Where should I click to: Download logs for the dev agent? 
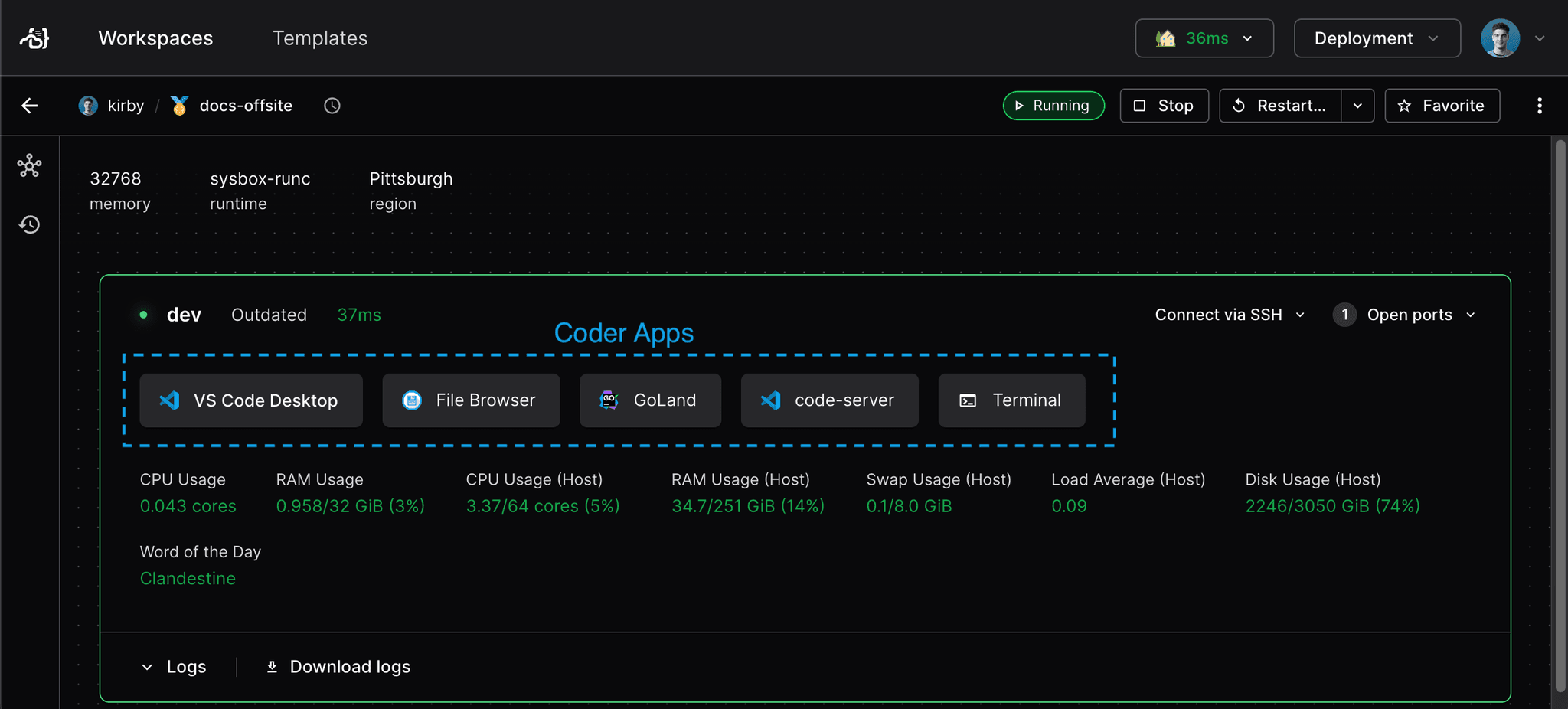point(338,667)
